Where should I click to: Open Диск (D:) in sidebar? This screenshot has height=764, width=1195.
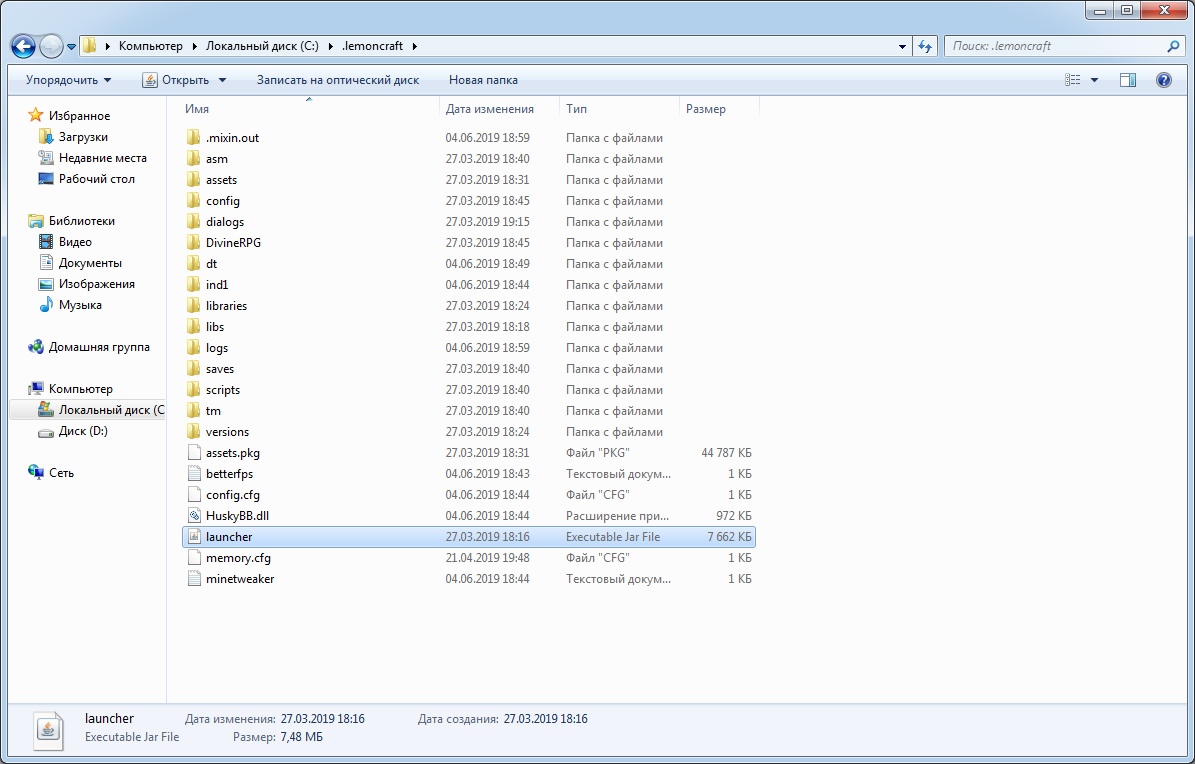coord(83,431)
